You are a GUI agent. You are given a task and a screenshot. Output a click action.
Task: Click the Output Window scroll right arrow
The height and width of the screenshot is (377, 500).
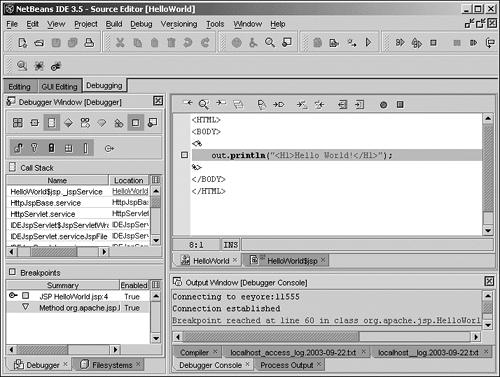tap(476, 337)
